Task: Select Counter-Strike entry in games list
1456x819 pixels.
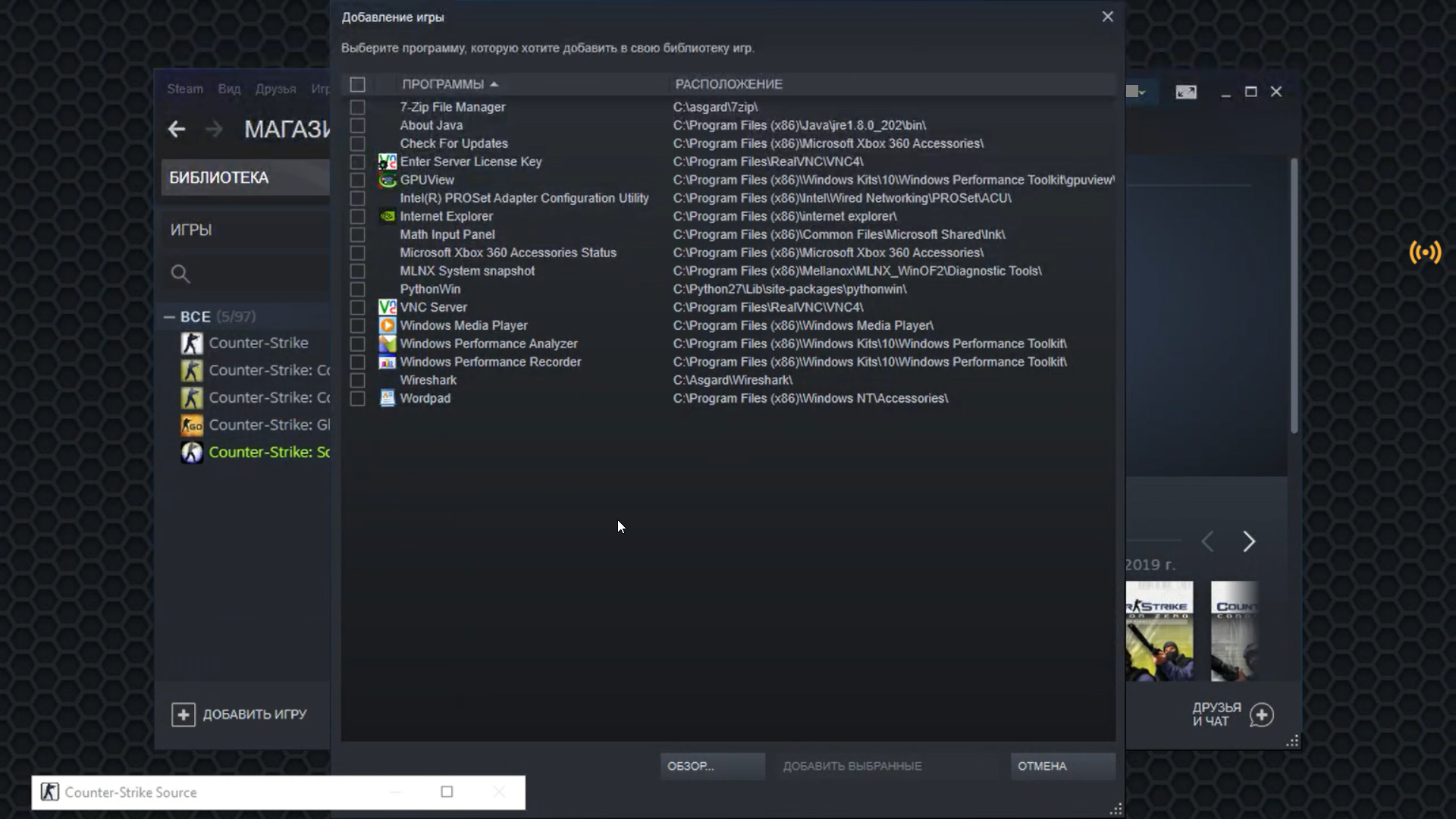Action: pyautogui.click(x=258, y=343)
